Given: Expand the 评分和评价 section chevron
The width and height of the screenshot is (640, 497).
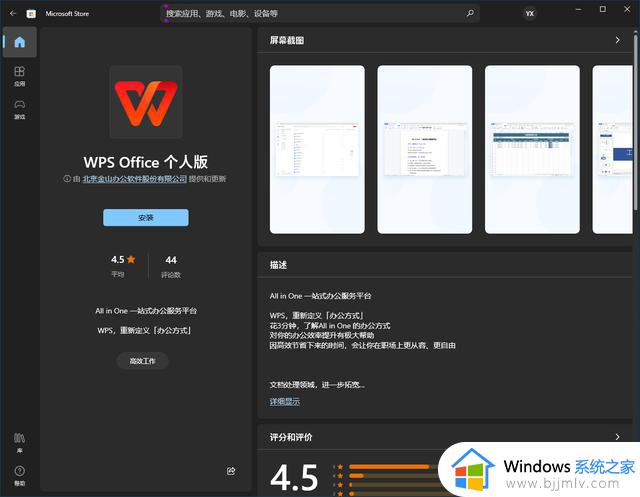Looking at the screenshot, I should 617,437.
